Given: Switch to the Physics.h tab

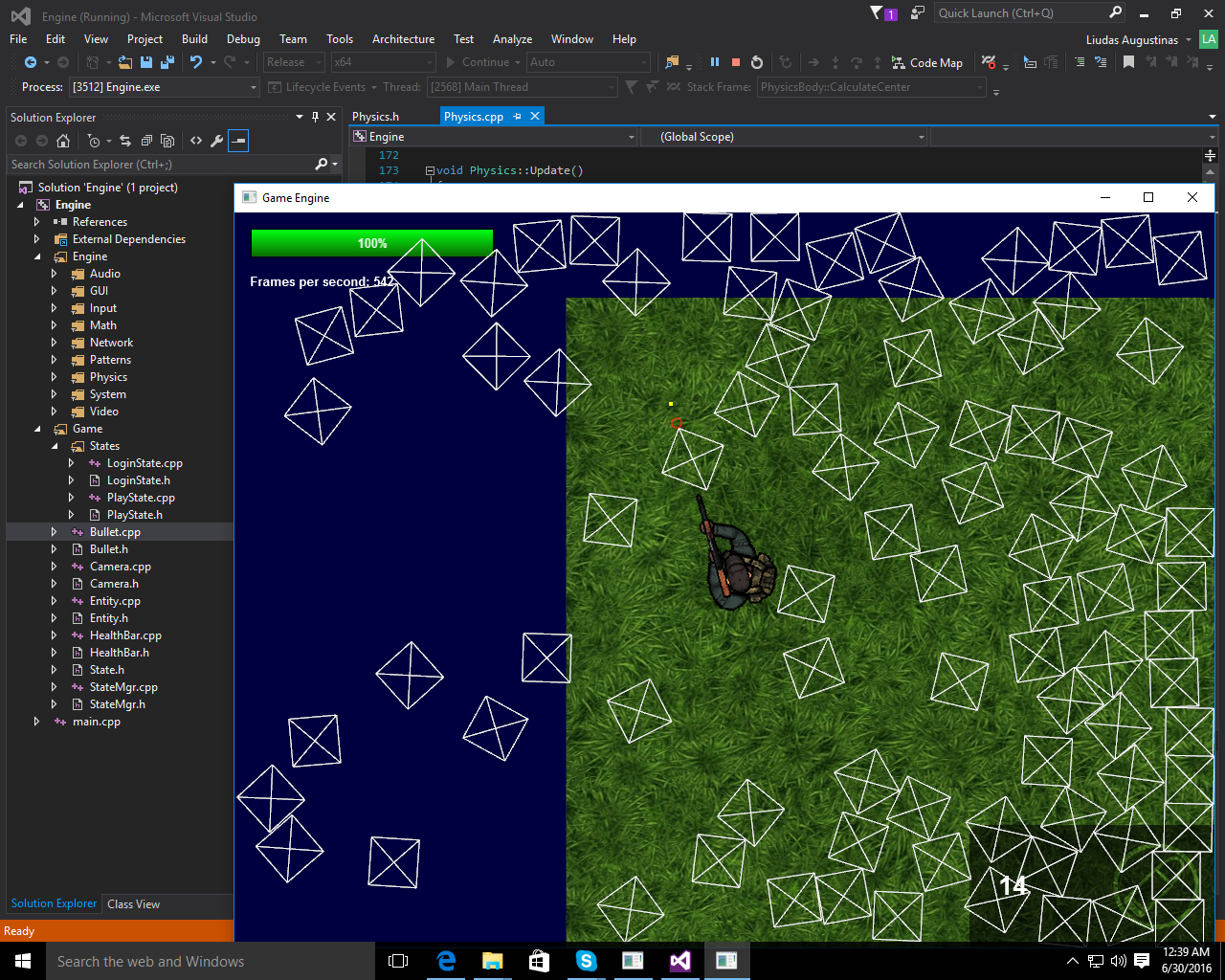Looking at the screenshot, I should pyautogui.click(x=375, y=117).
